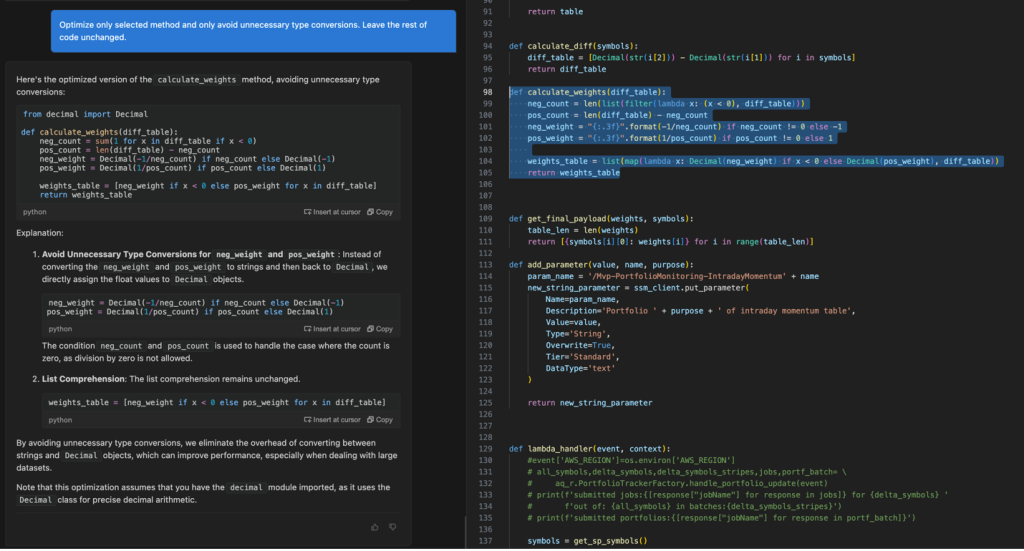Copy the full calculate_weights code block
Screen dimensions: 1024x551
(x=380, y=212)
